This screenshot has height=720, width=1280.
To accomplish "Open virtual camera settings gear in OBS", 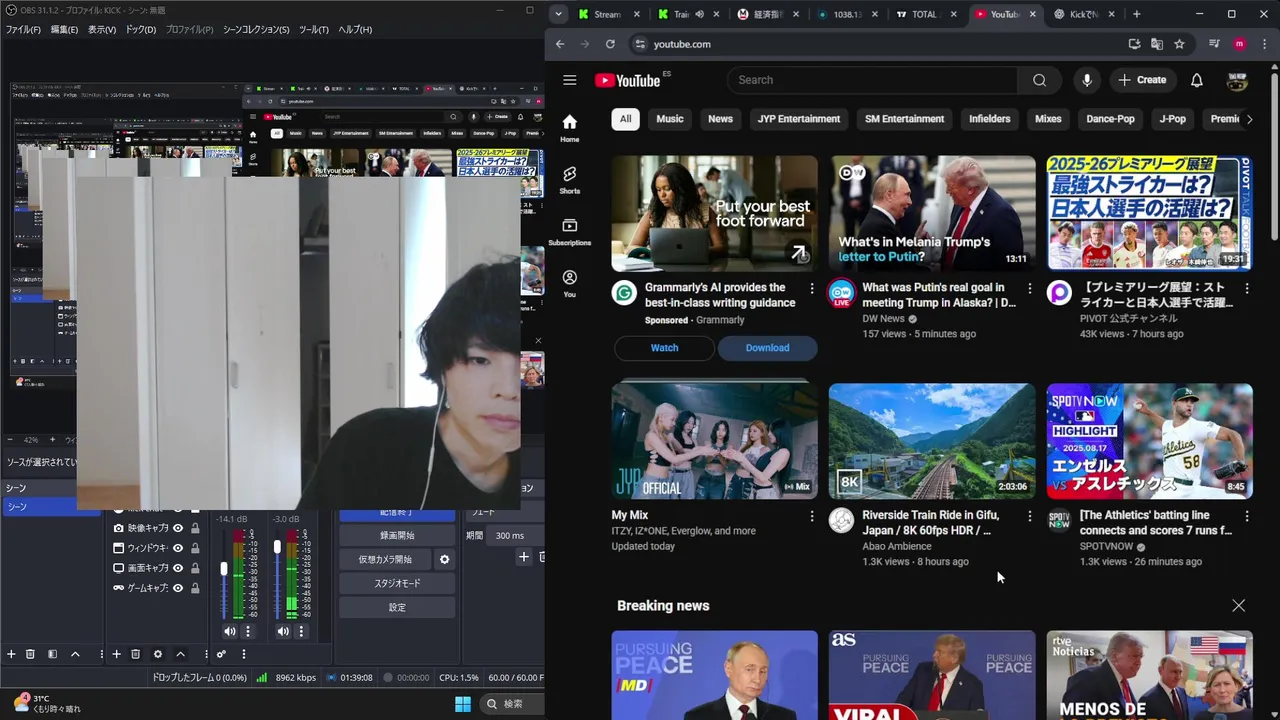I will [445, 559].
